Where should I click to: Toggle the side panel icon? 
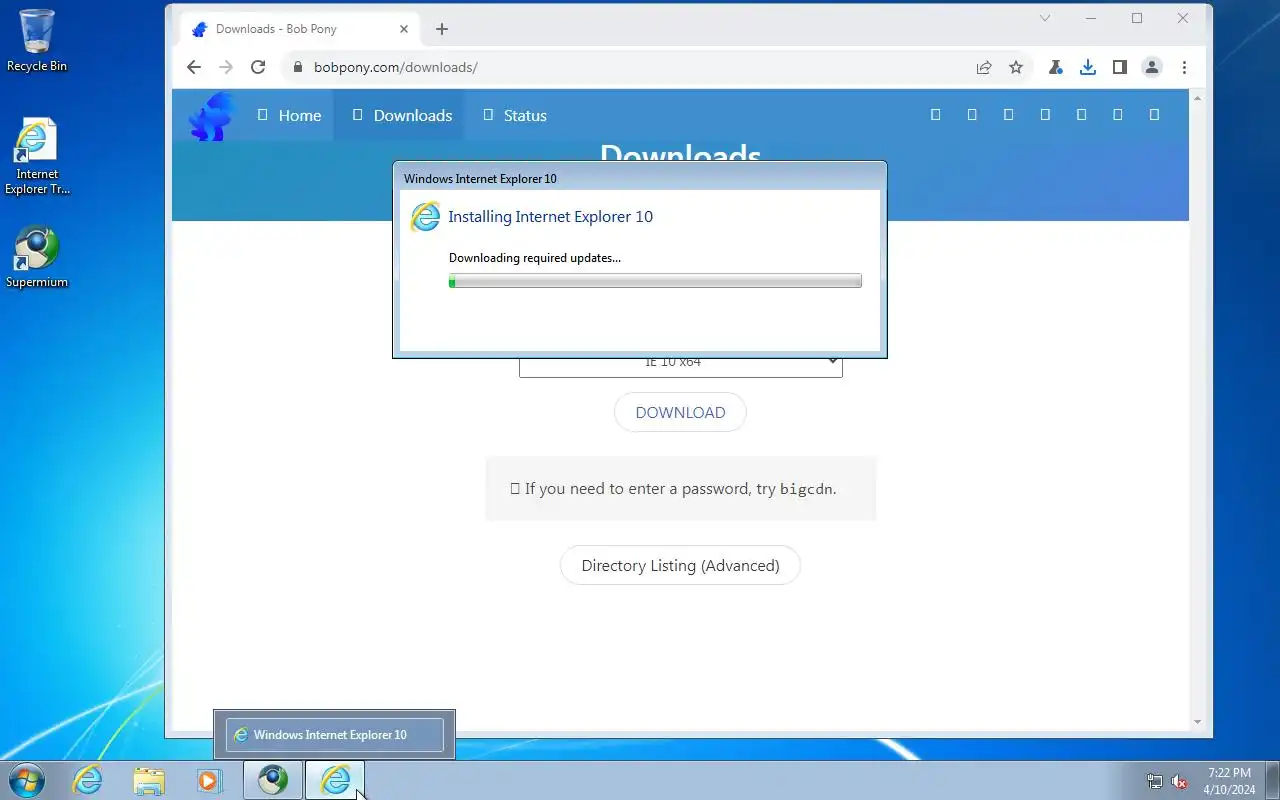coord(1120,67)
